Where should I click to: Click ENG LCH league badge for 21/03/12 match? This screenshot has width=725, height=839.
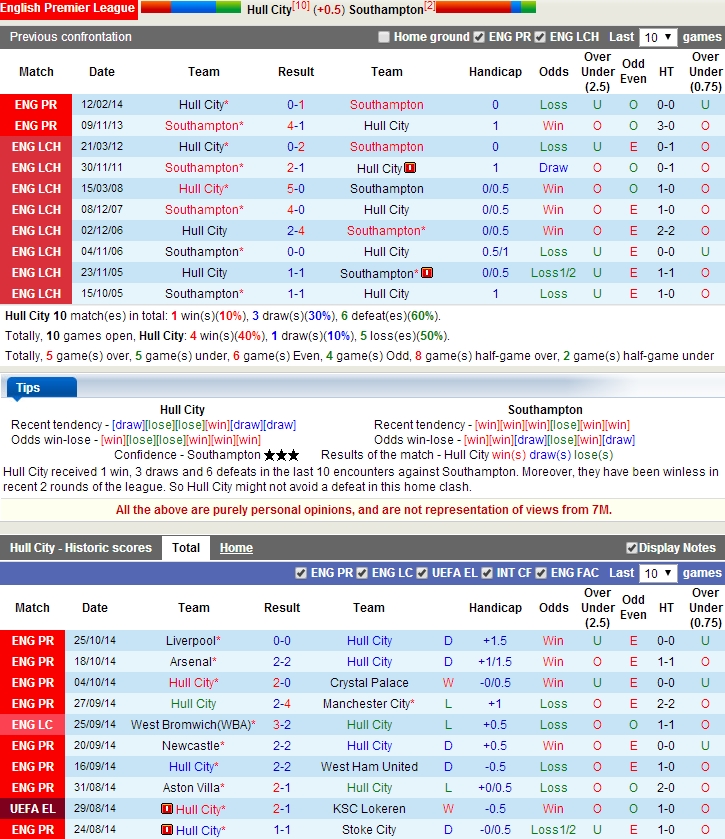point(36,147)
